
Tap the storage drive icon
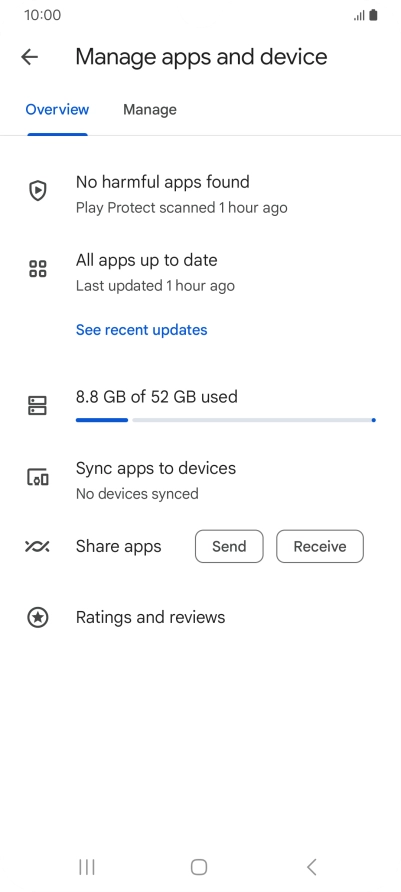click(x=38, y=405)
